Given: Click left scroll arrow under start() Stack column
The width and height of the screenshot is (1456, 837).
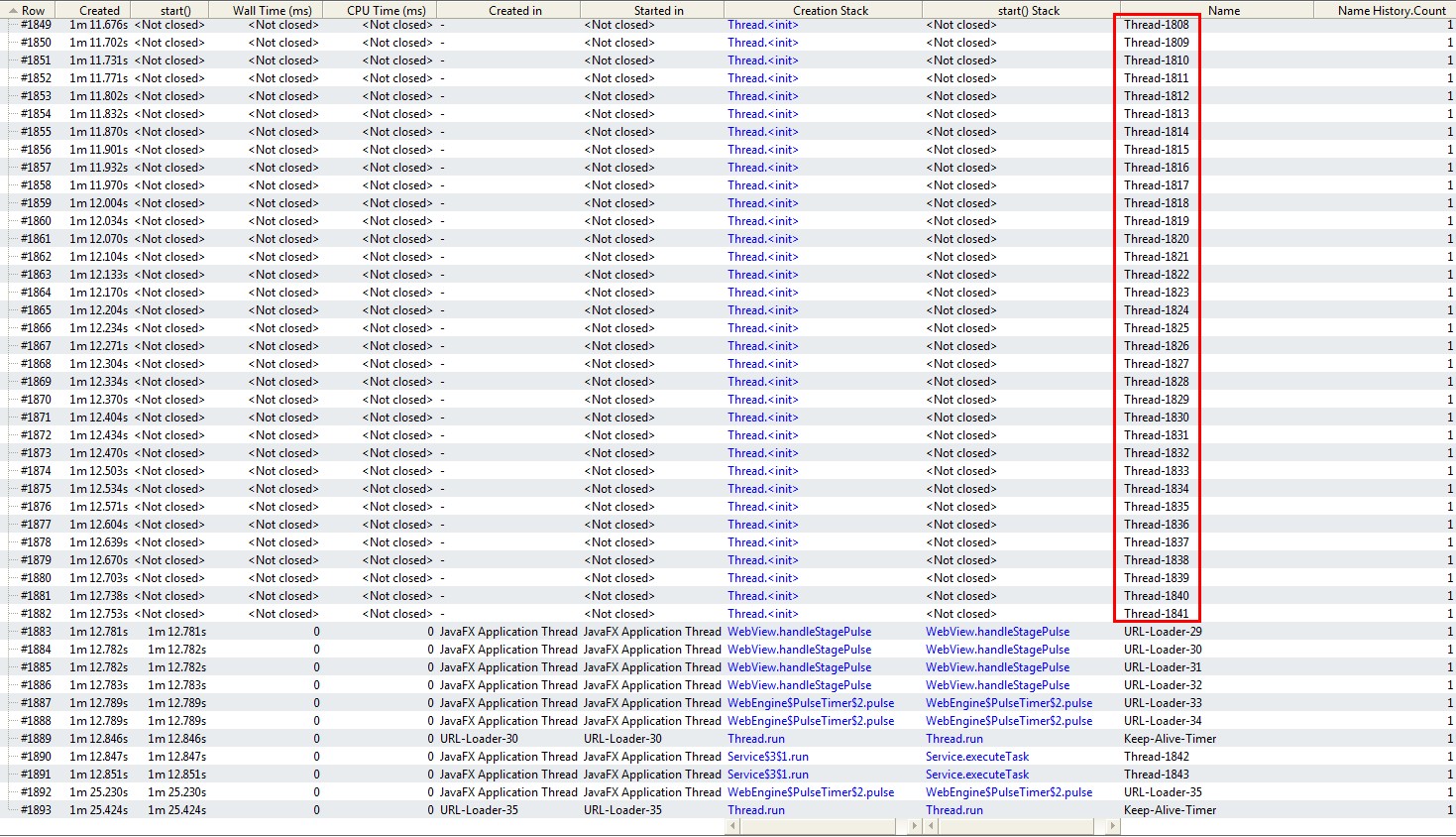Looking at the screenshot, I should tap(930, 826).
